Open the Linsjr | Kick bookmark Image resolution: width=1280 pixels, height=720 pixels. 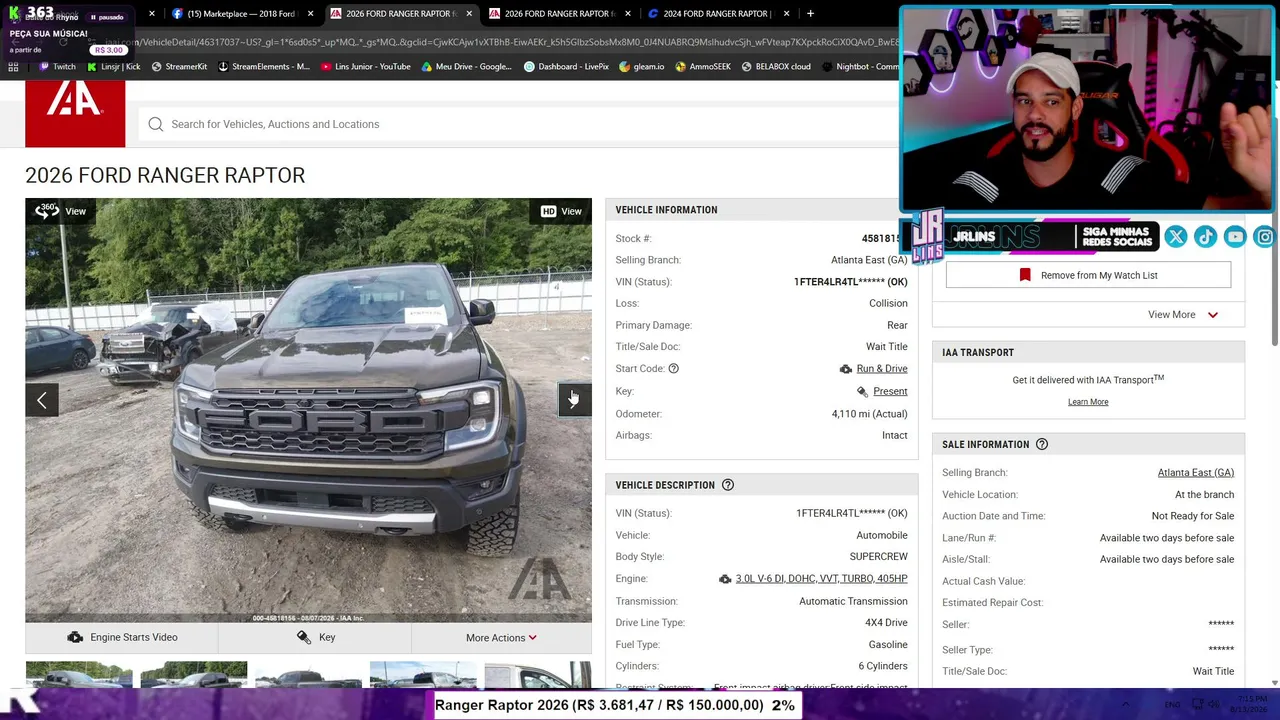point(114,67)
